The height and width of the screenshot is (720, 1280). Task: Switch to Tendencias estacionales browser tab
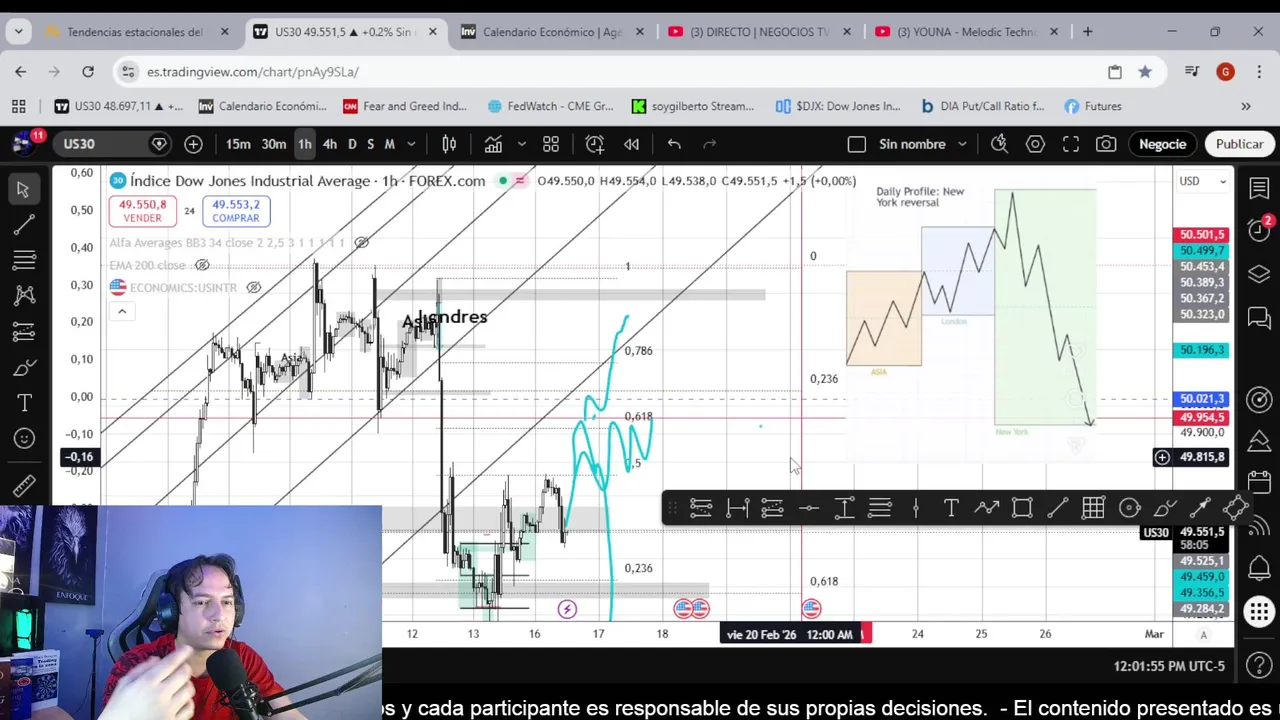coord(135,32)
